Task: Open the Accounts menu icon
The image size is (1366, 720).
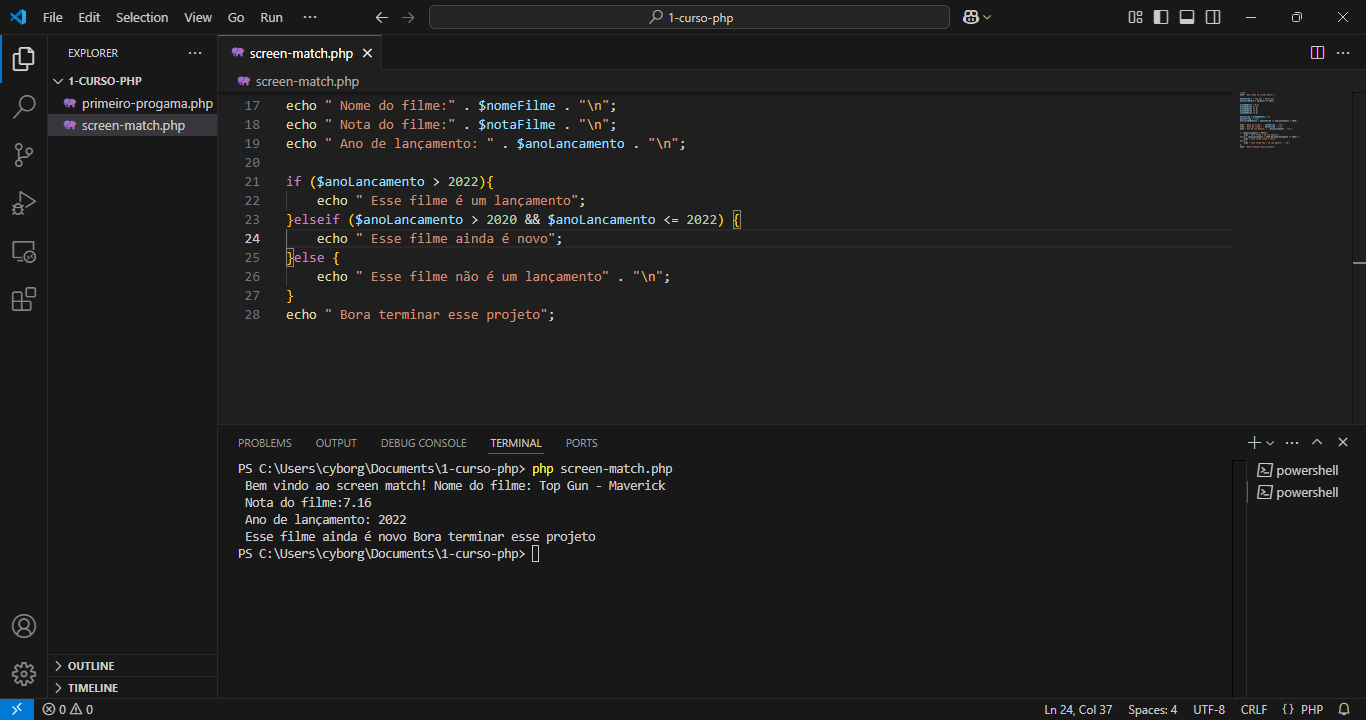Action: (24, 626)
